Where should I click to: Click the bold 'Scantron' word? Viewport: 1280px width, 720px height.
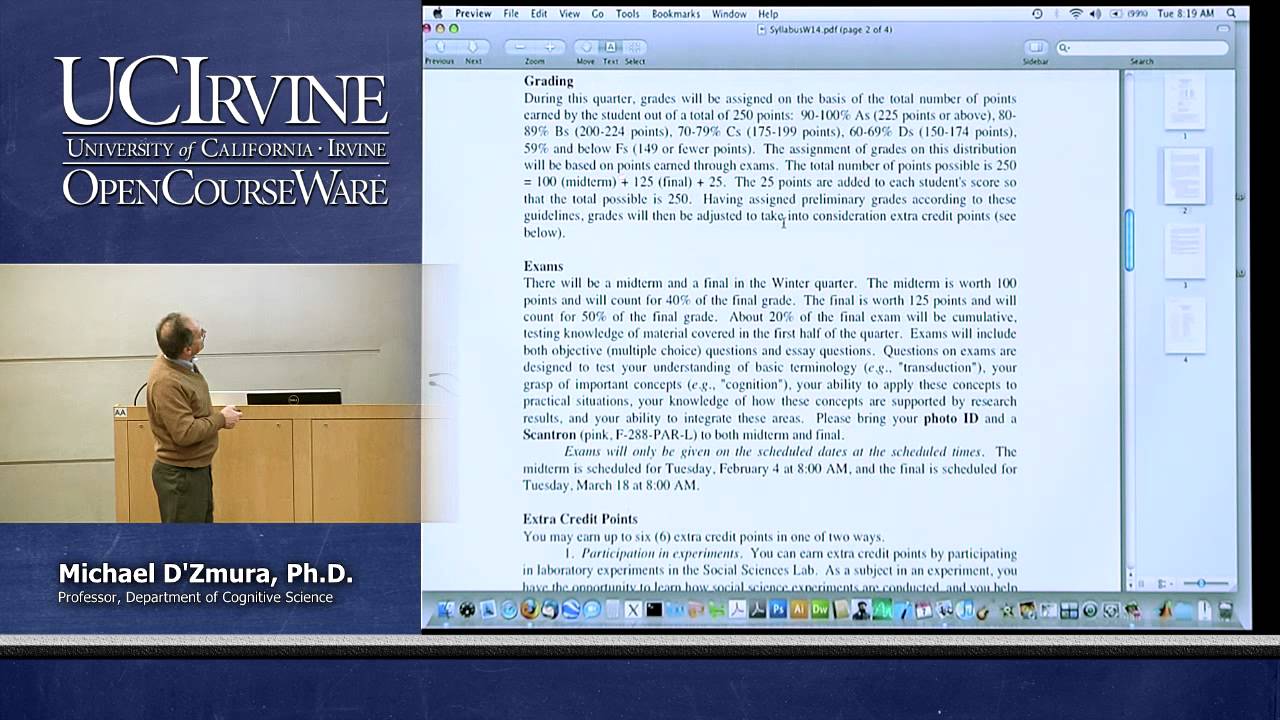[549, 435]
